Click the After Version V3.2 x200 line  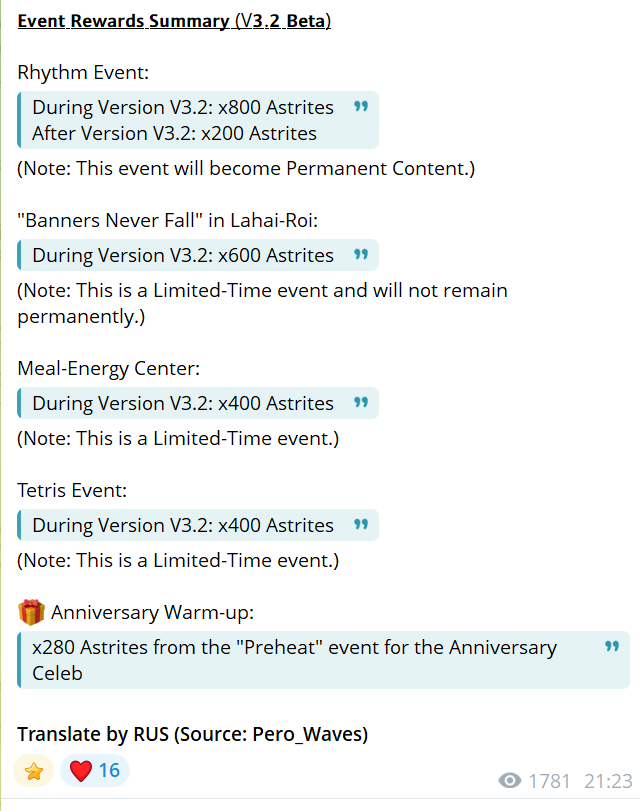coord(174,133)
